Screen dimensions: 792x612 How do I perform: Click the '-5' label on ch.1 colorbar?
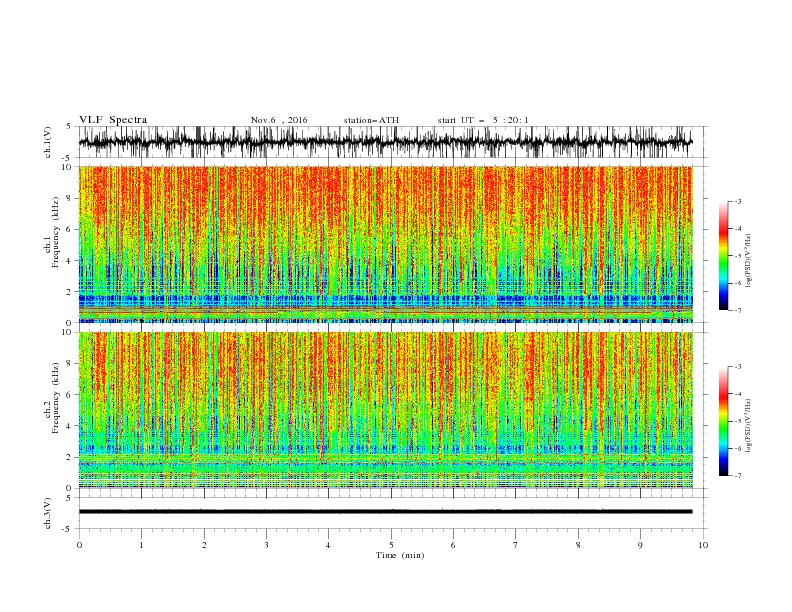point(737,256)
